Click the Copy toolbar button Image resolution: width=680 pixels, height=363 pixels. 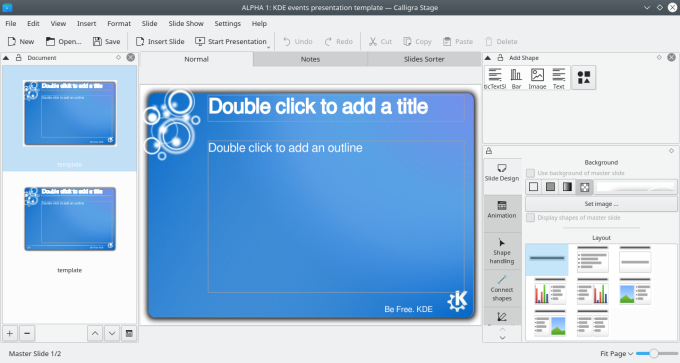point(417,42)
